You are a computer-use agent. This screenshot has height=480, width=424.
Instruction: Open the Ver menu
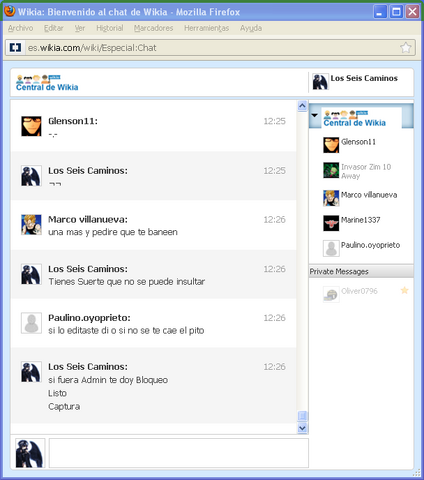[80, 28]
